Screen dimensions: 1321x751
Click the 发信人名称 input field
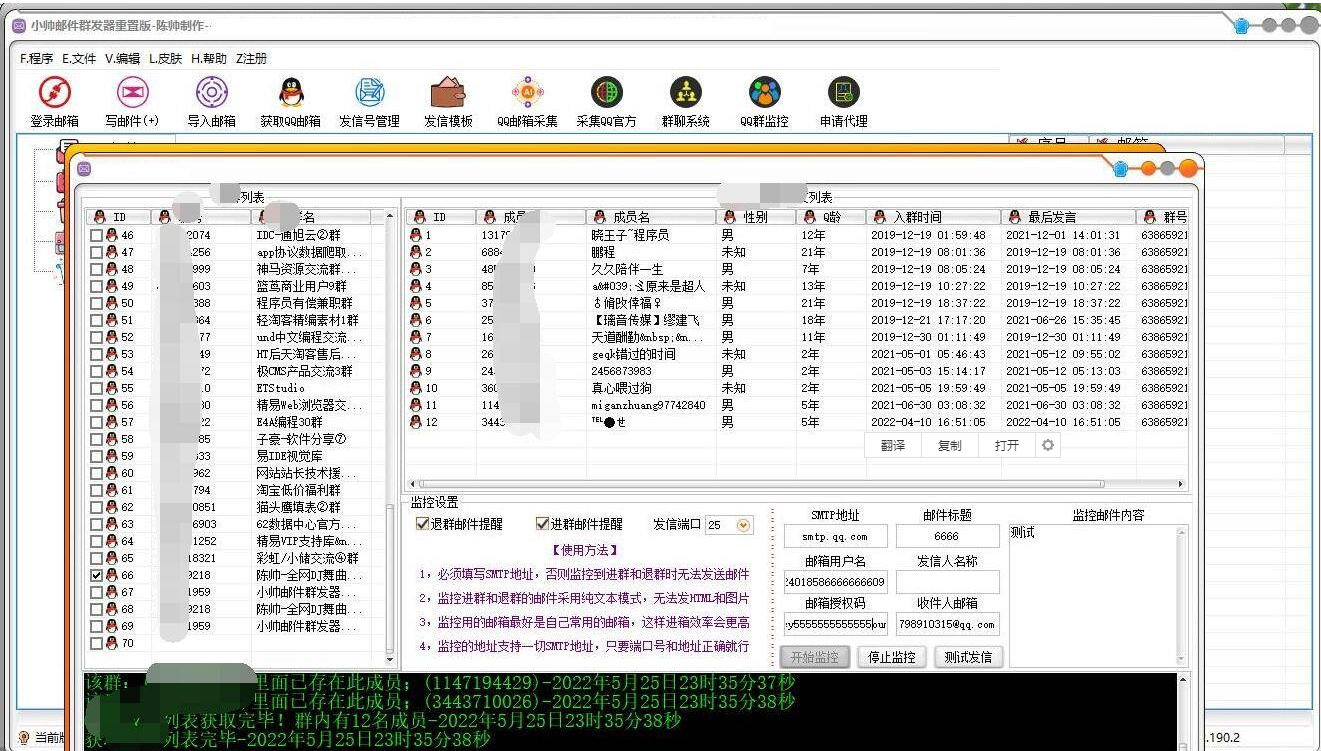pyautogui.click(x=947, y=582)
